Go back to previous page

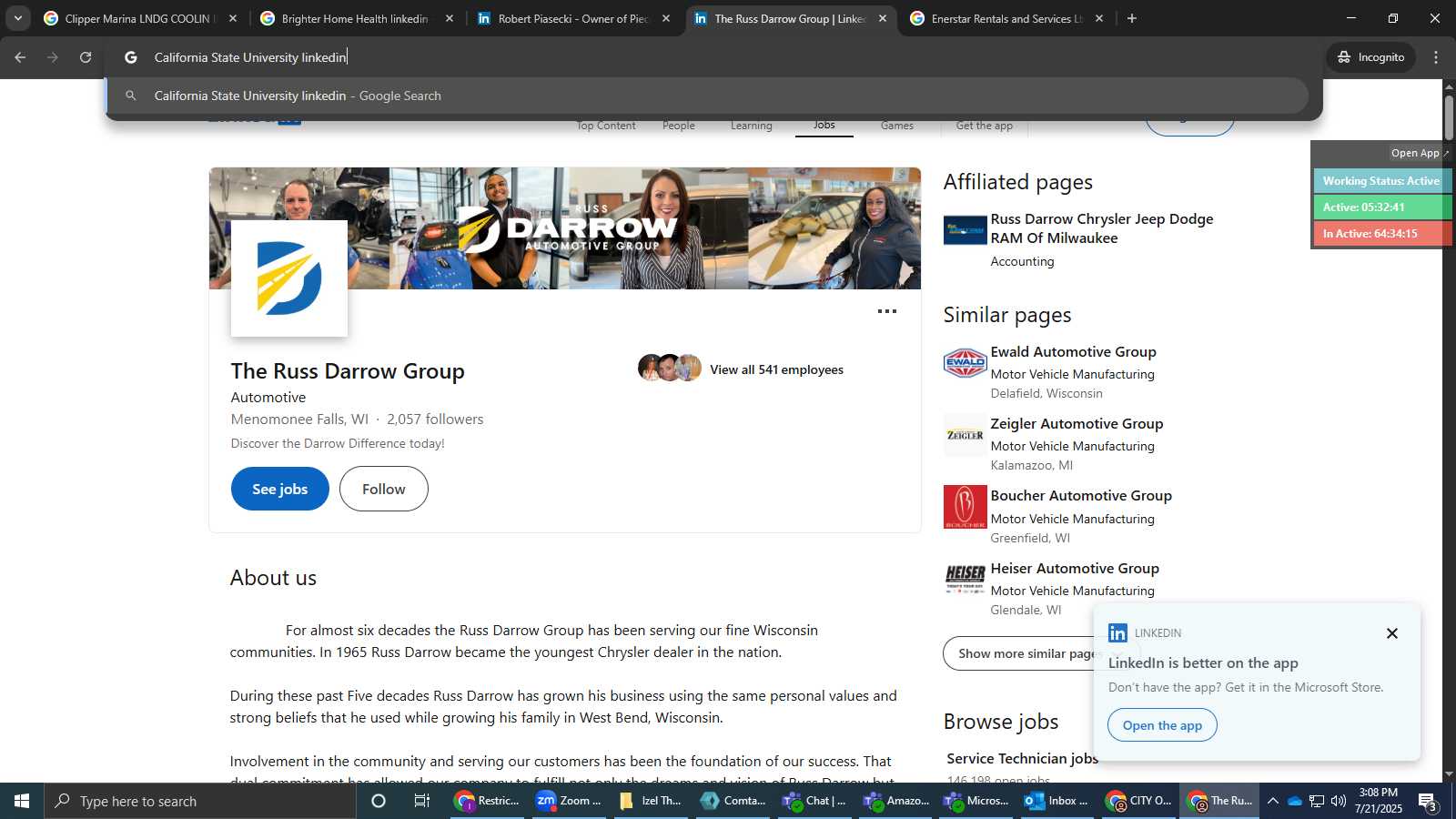pyautogui.click(x=20, y=57)
